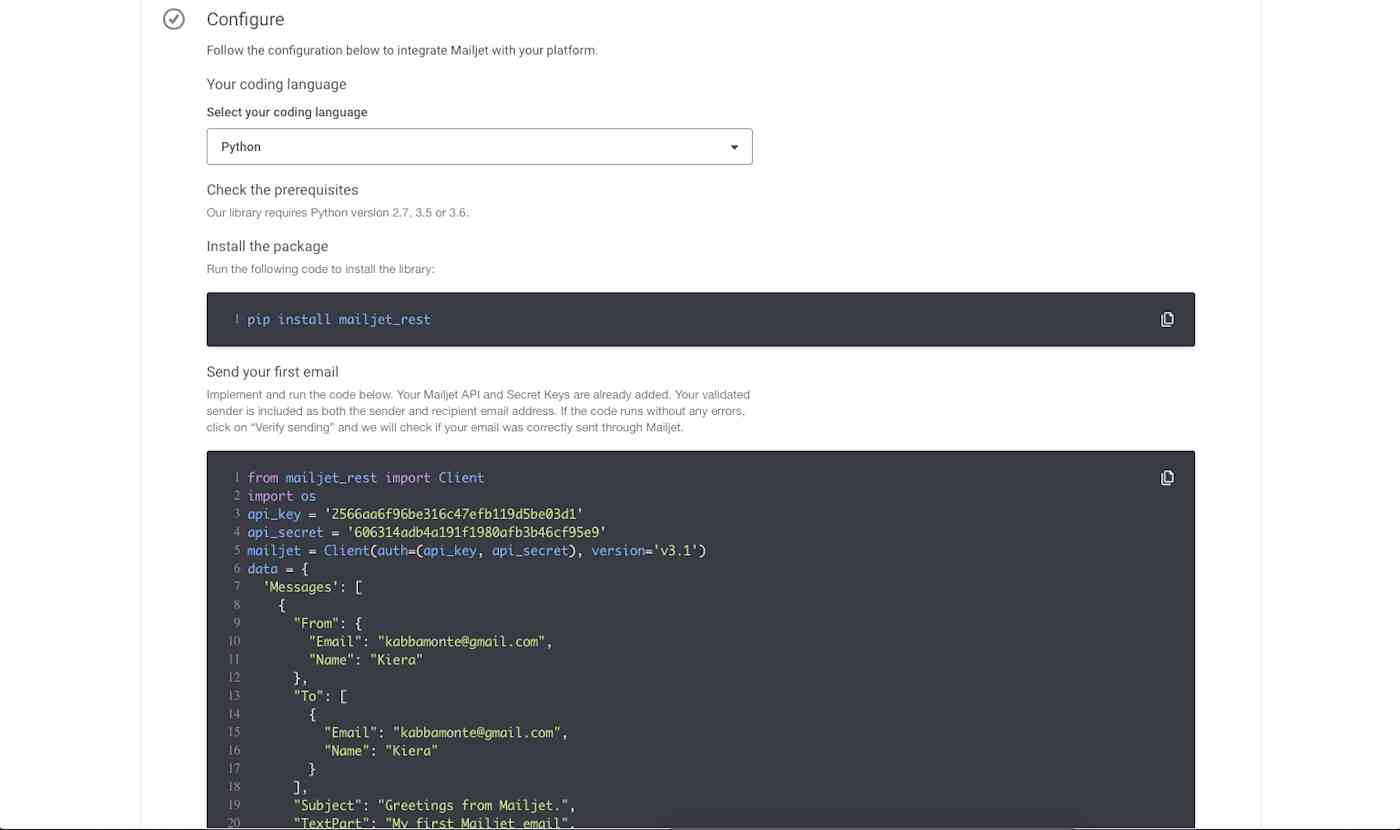Click the 'Send your first email' heading
Screen dimensions: 1400x830
272,372
